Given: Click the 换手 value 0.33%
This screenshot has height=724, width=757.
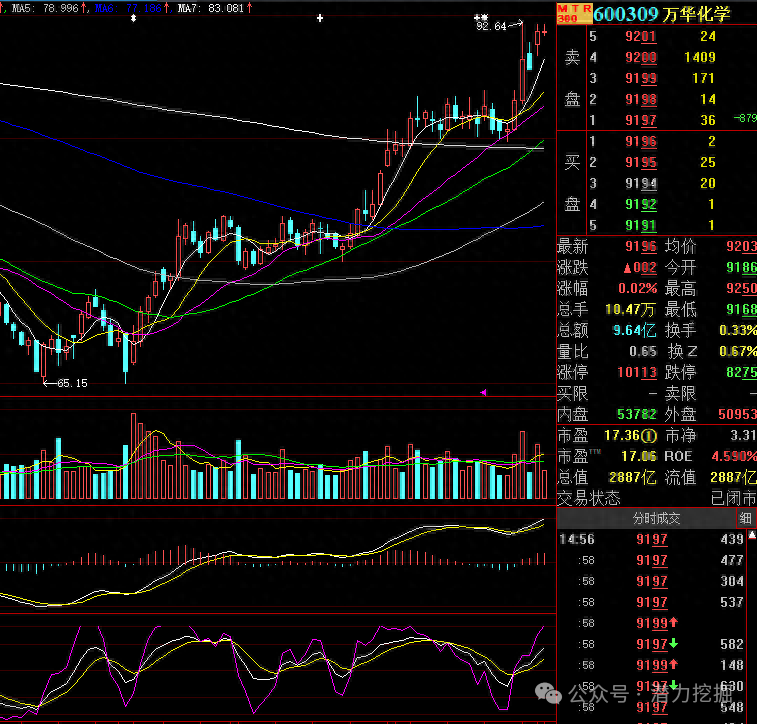Looking at the screenshot, I should point(738,330).
